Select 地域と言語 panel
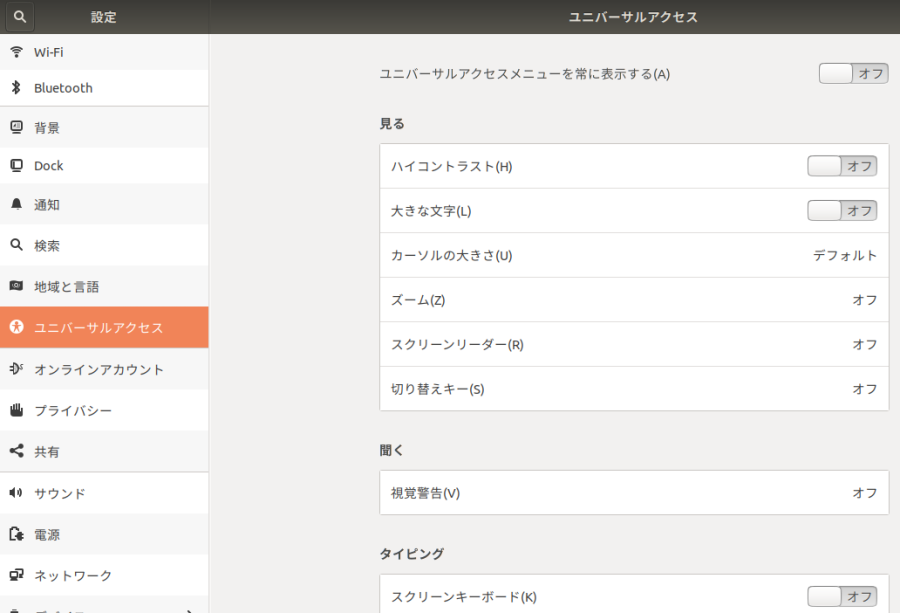Viewport: 900px width, 613px height. pos(104,286)
